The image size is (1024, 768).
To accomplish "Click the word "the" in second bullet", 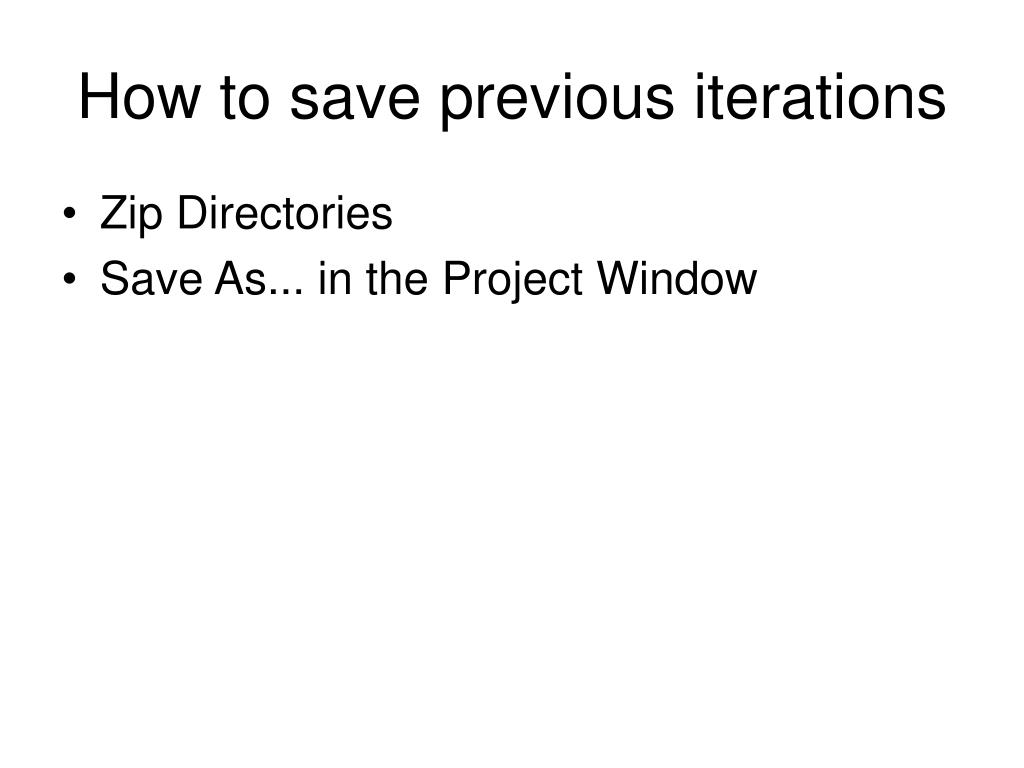I will pyautogui.click(x=396, y=279).
